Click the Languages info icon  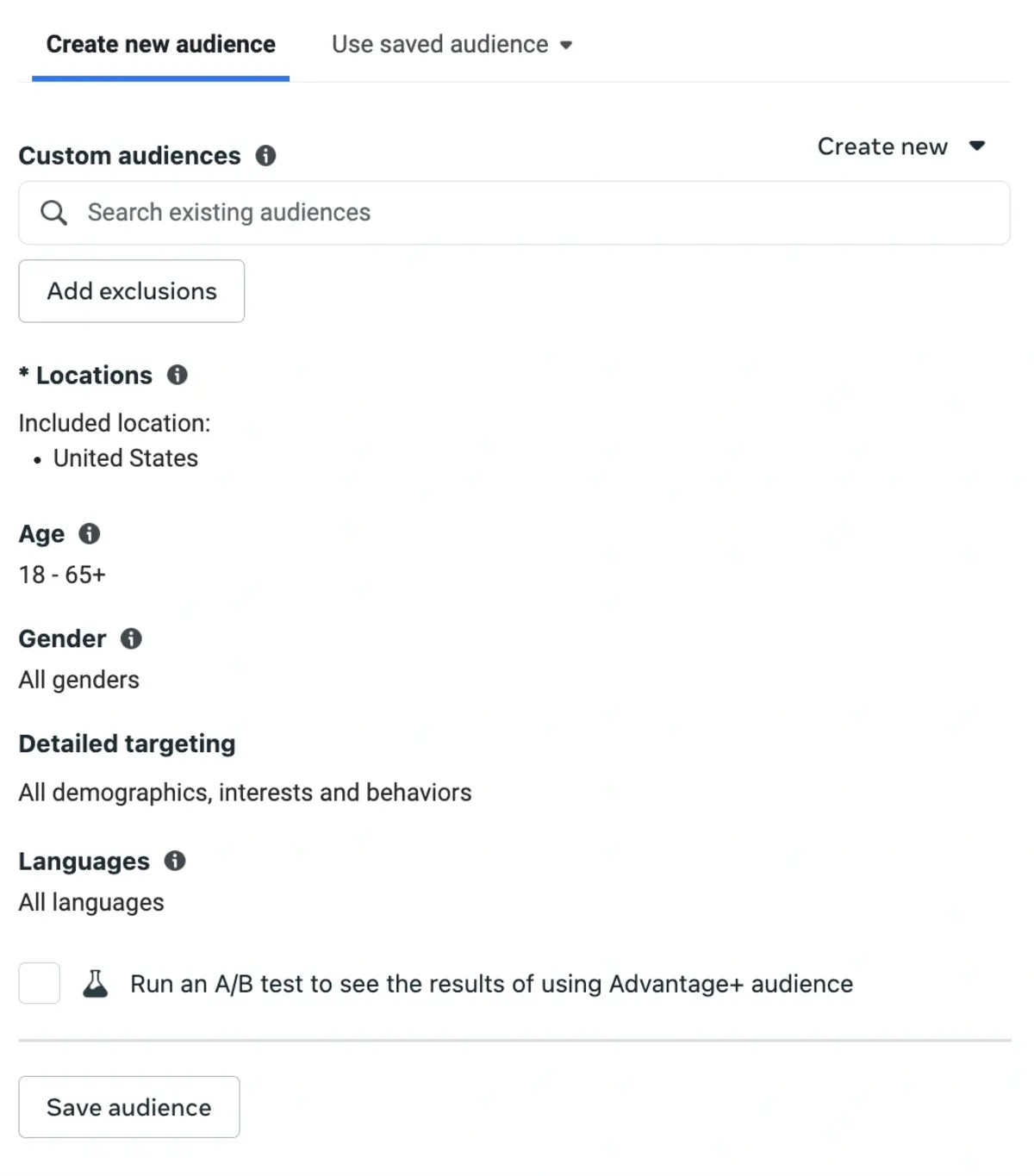coord(174,861)
